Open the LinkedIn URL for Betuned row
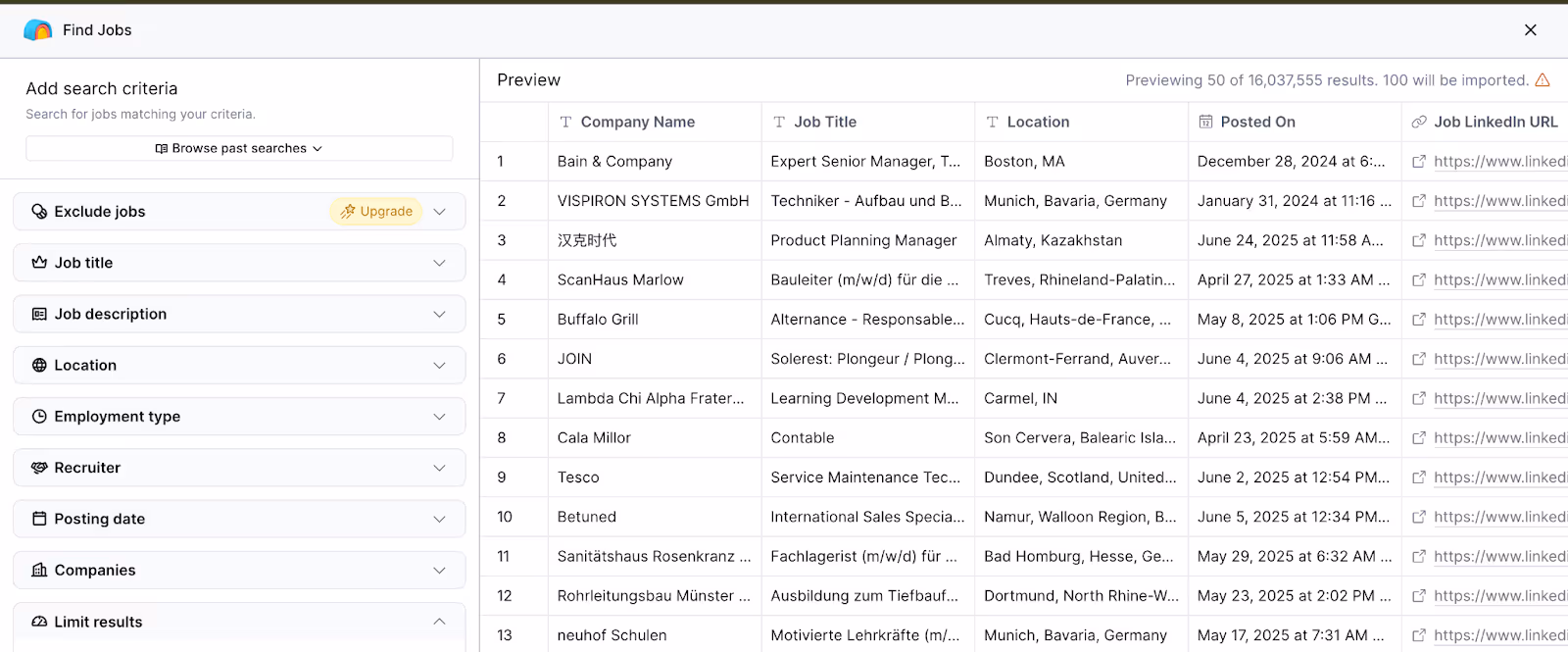Image resolution: width=1568 pixels, height=652 pixels. [1499, 517]
